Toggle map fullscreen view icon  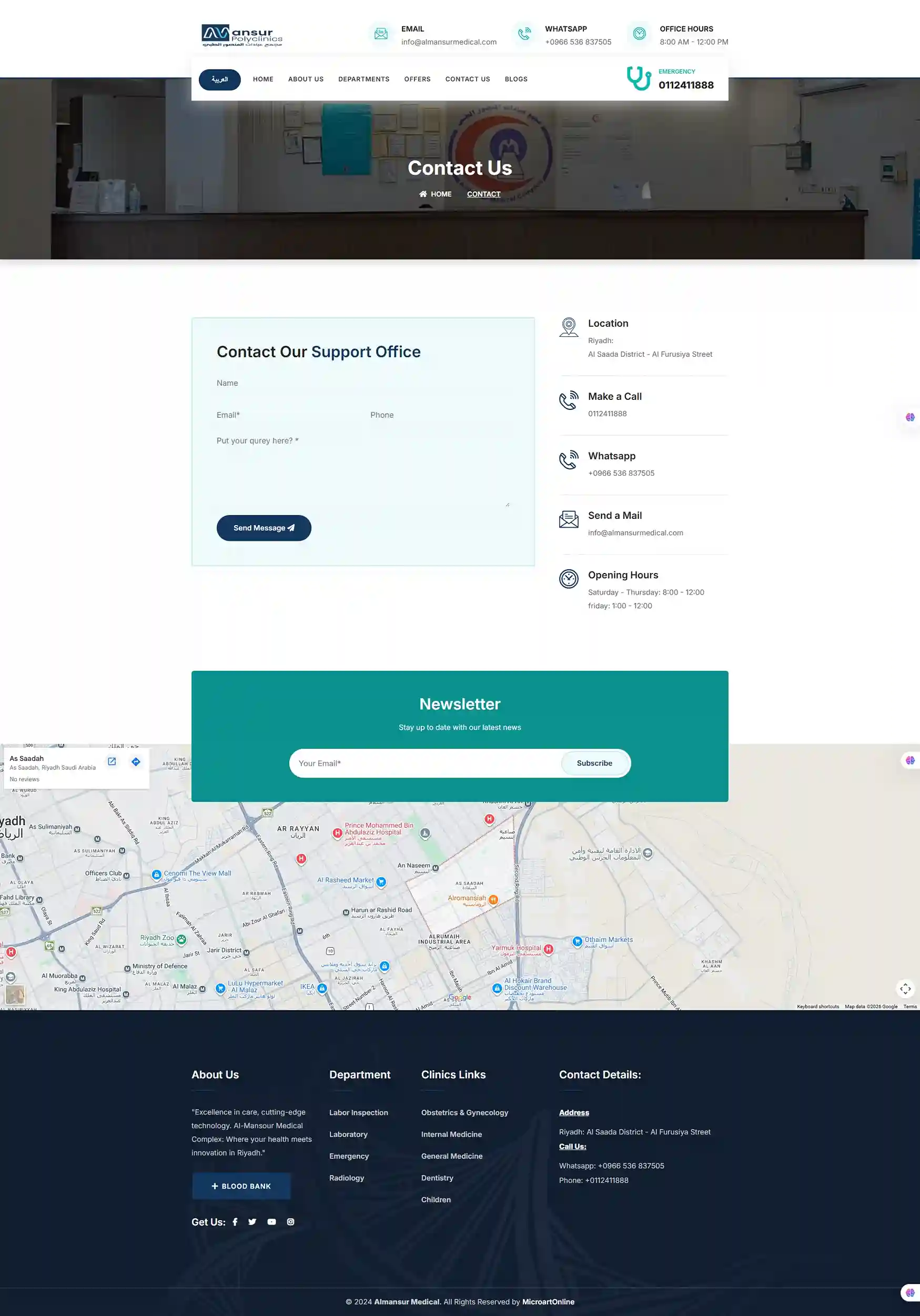905,988
